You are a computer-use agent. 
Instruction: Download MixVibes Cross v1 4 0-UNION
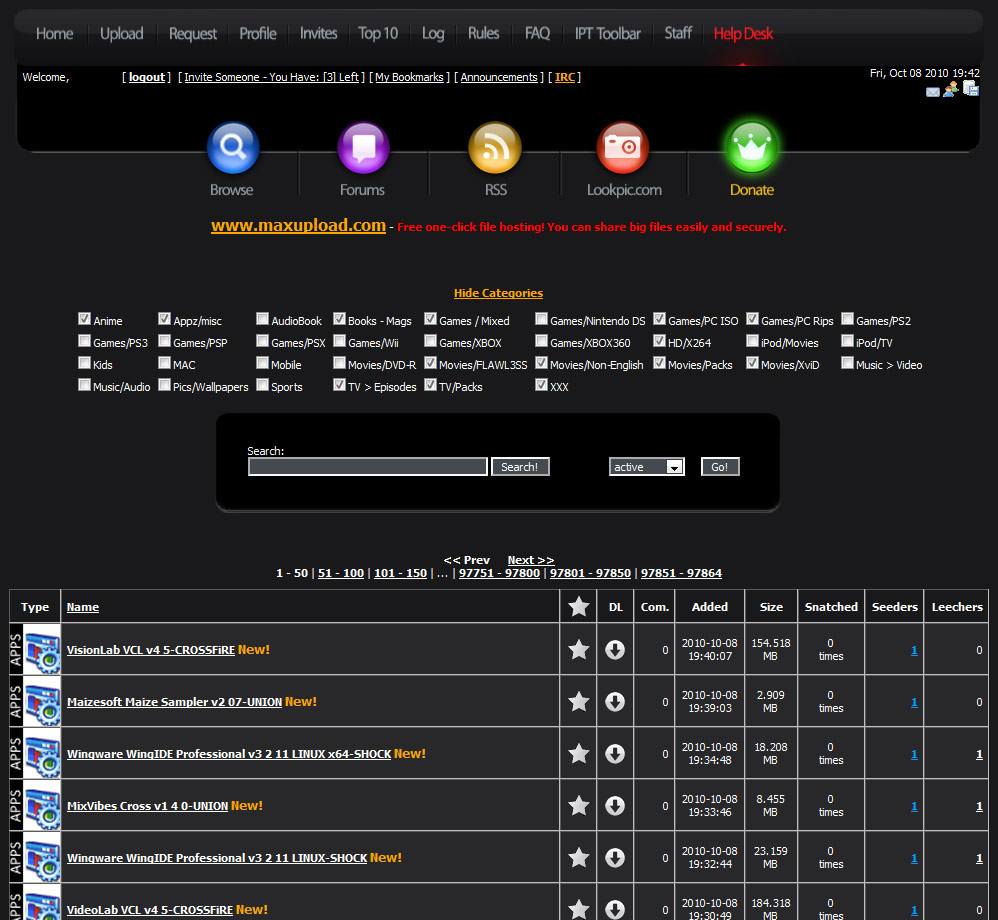click(x=615, y=805)
